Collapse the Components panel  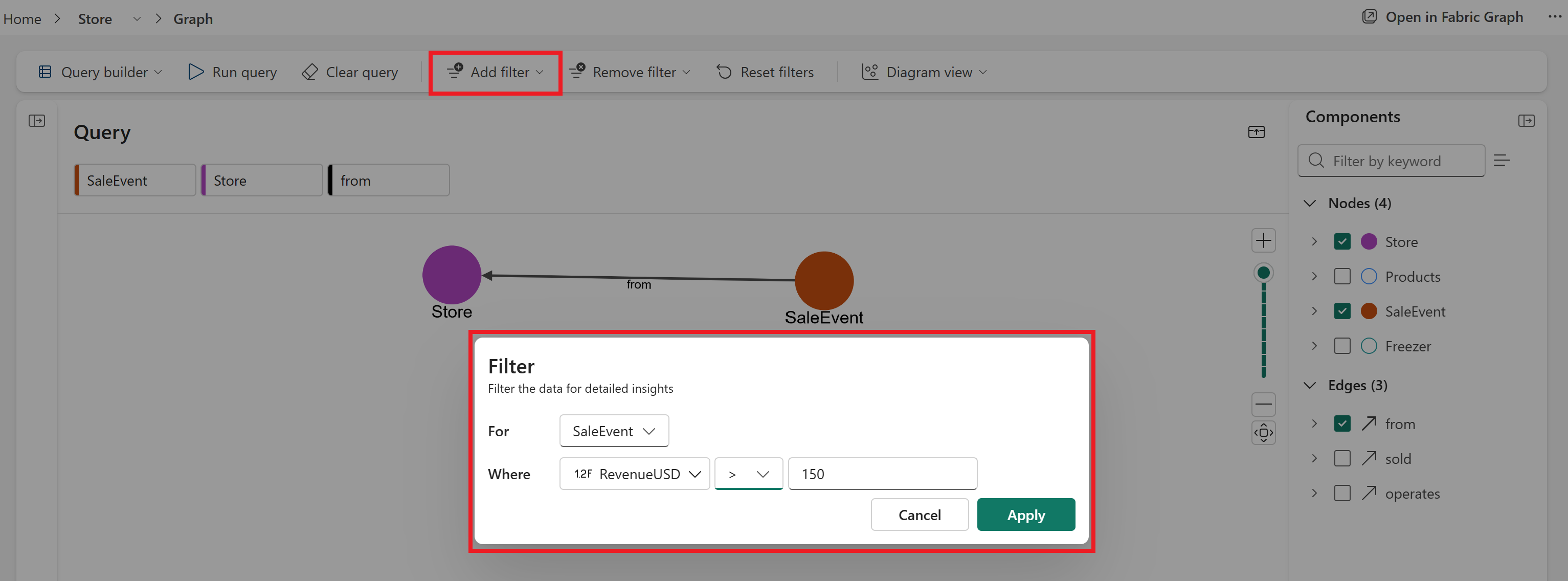click(x=1526, y=121)
